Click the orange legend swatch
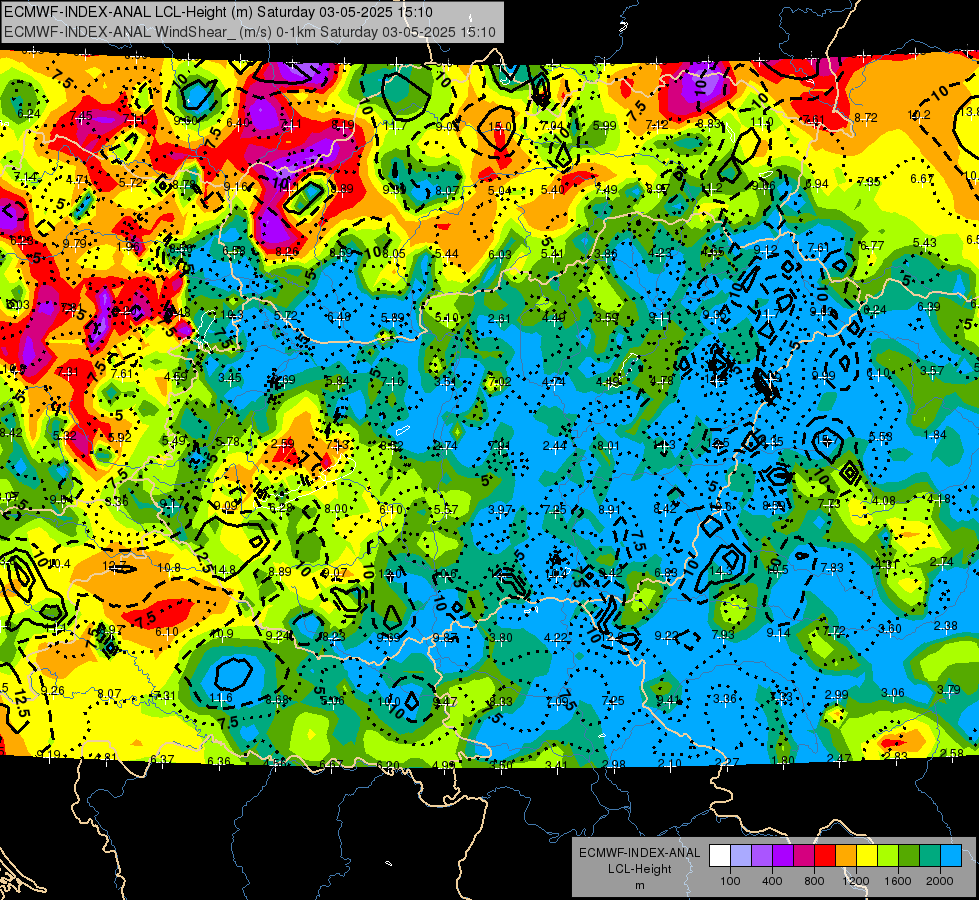The width and height of the screenshot is (979, 900). 846,856
